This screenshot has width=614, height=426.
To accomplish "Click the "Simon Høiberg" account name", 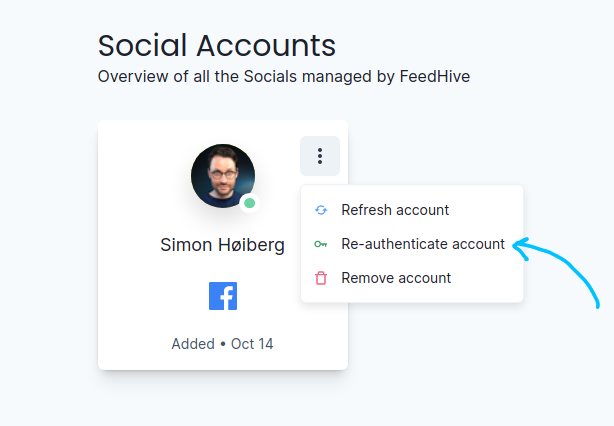I will (222, 245).
